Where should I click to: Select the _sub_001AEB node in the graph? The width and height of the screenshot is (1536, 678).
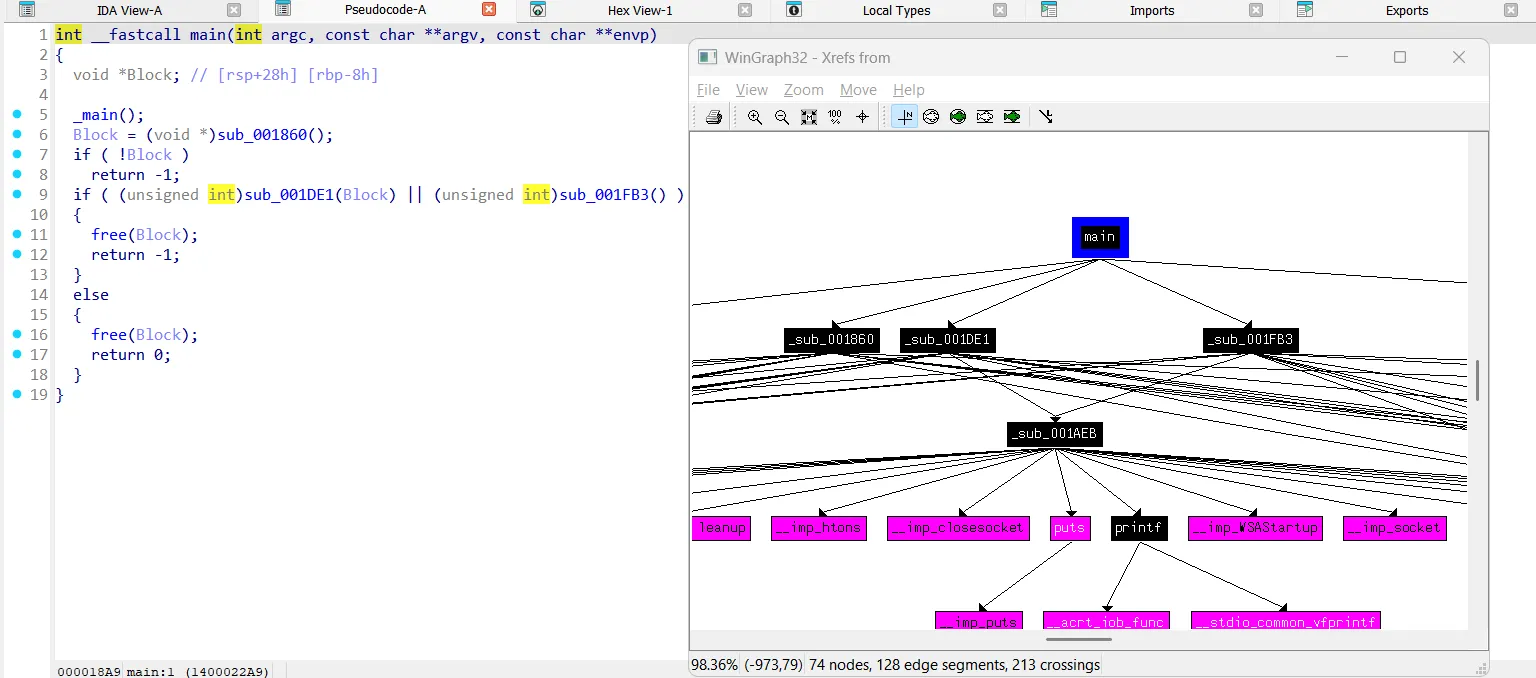1054,434
